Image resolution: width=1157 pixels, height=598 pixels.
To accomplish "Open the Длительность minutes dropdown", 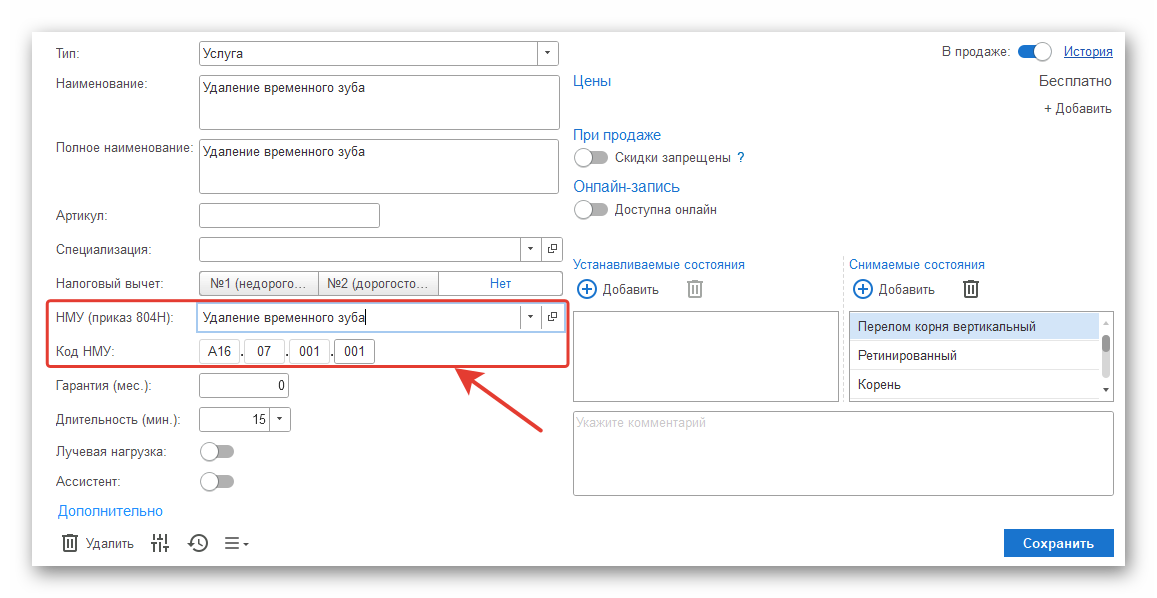I will click(x=279, y=419).
